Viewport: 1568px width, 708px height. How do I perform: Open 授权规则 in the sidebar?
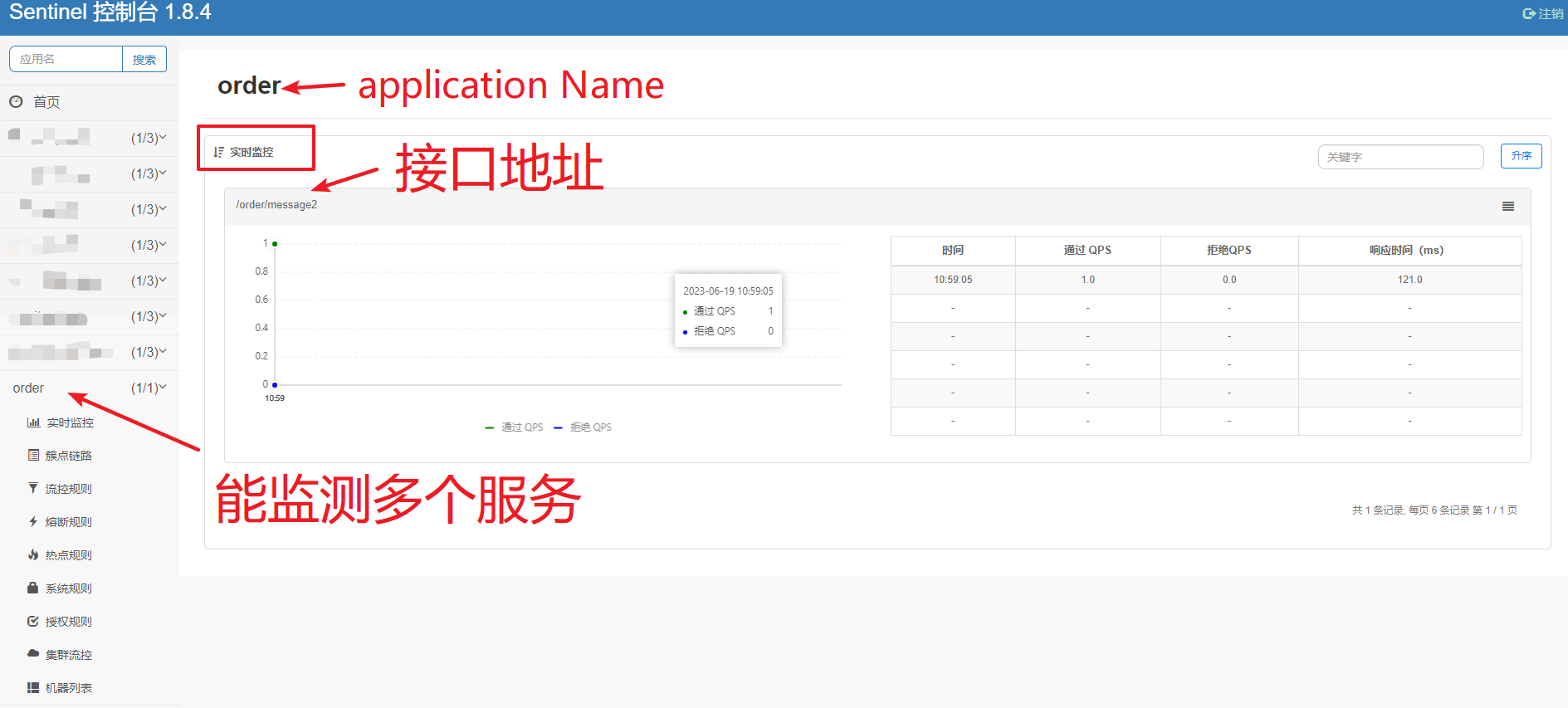coord(68,622)
